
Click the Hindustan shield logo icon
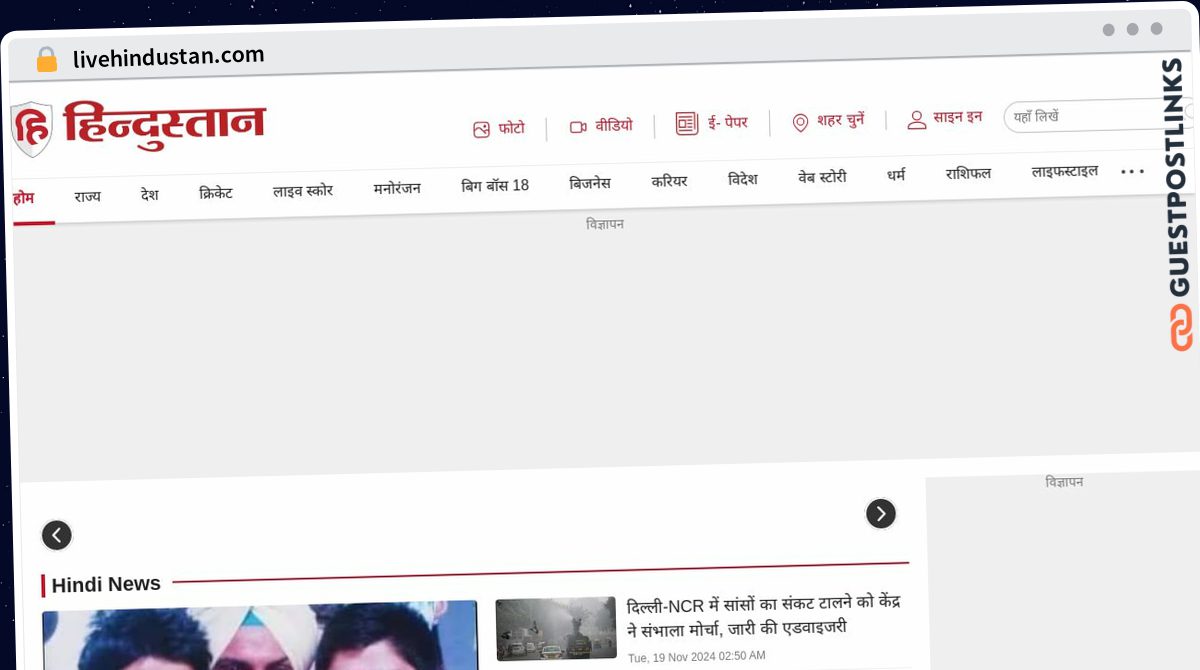[32, 129]
